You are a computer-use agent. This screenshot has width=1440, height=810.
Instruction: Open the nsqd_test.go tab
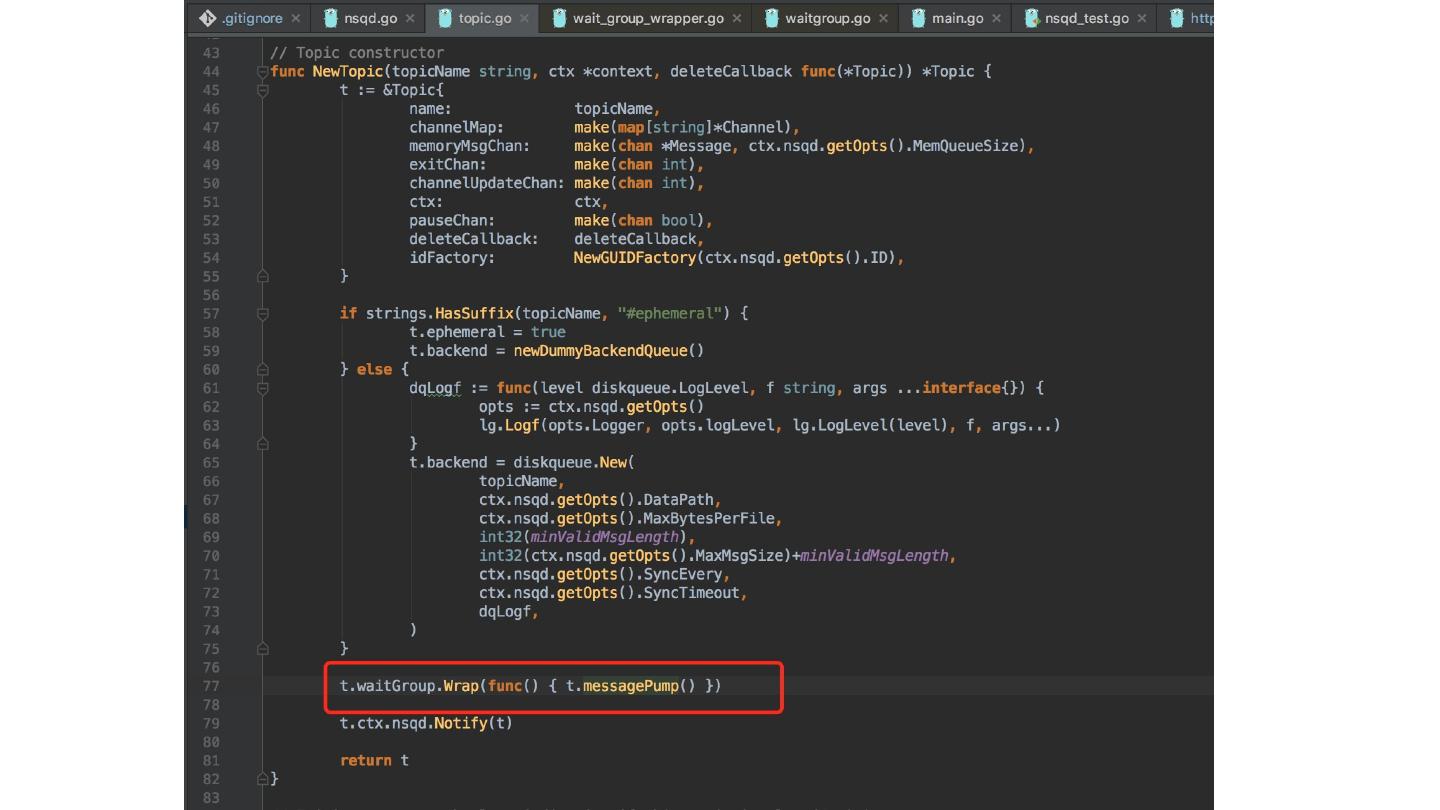tap(1086, 18)
